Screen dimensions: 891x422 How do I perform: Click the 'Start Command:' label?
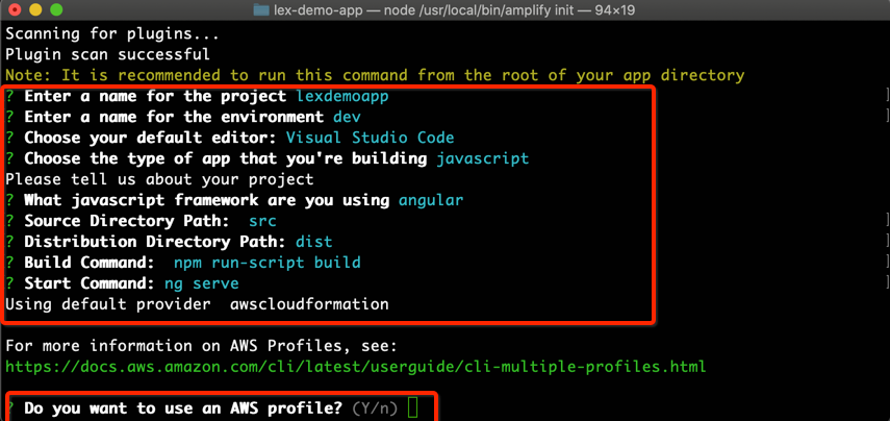(89, 283)
